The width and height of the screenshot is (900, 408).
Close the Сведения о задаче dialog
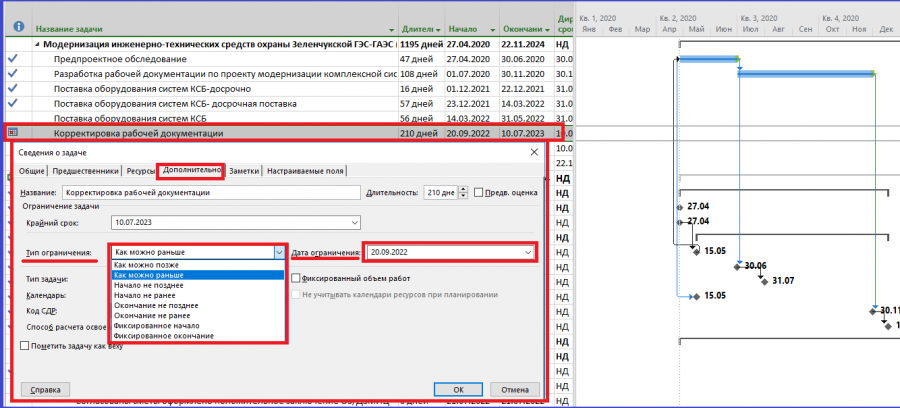tap(534, 152)
